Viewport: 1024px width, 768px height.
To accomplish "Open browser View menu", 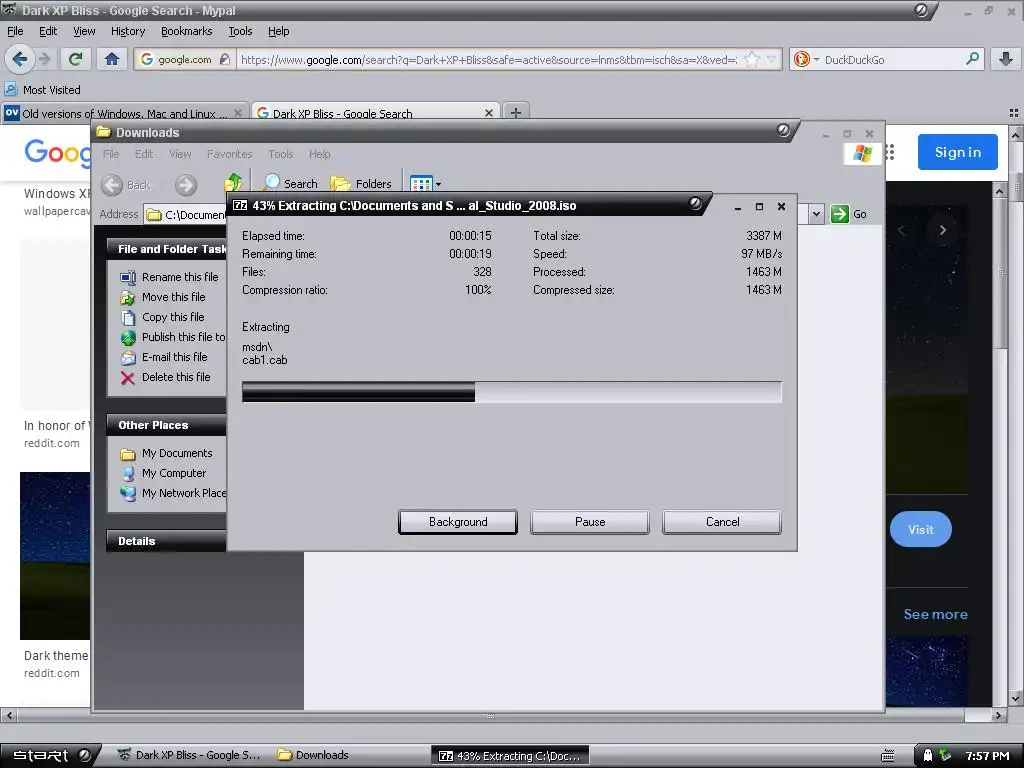I will (x=84, y=31).
